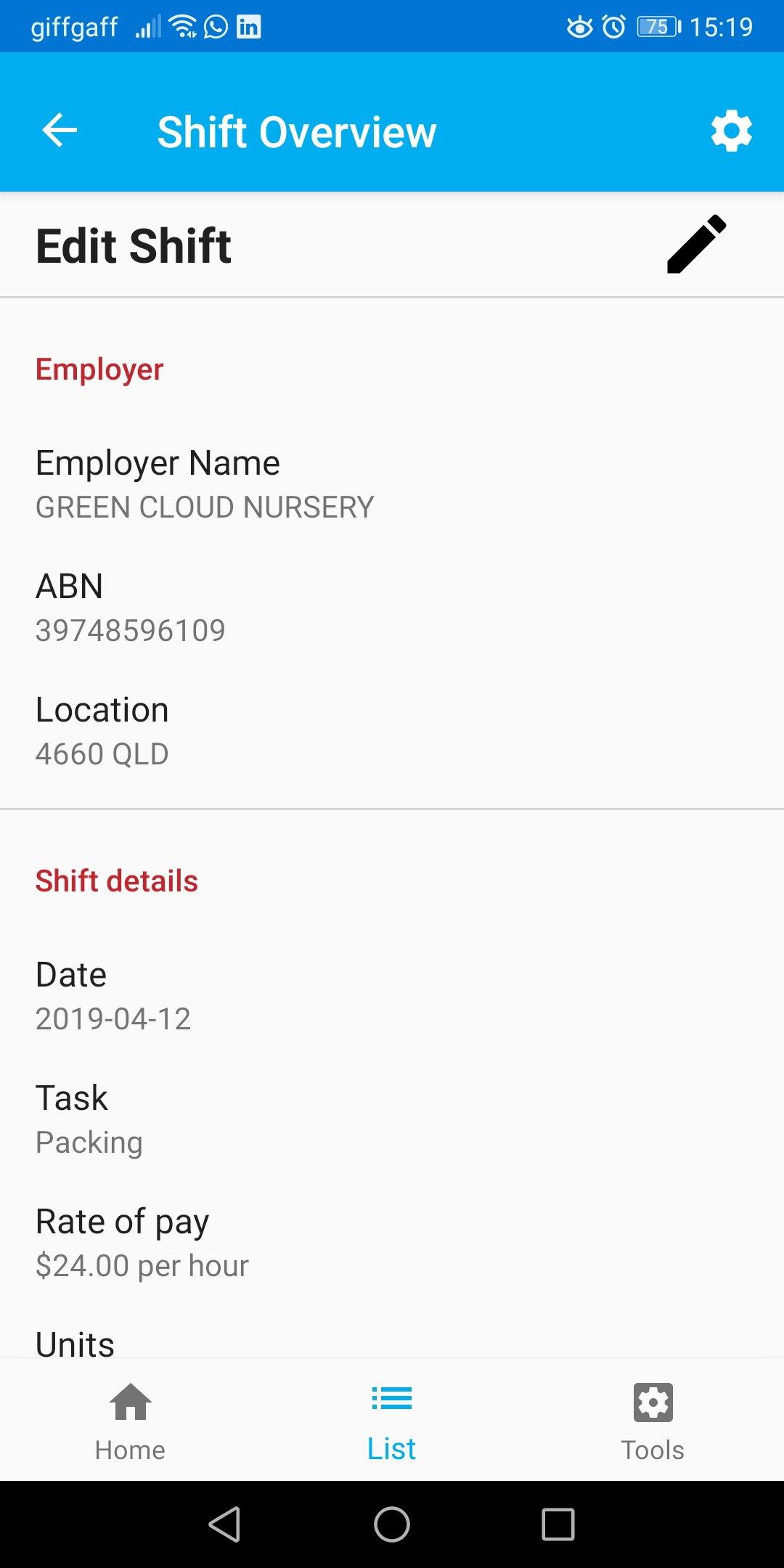Viewport: 784px width, 1568px height.
Task: Open settings via the gear icon
Action: pos(731,131)
